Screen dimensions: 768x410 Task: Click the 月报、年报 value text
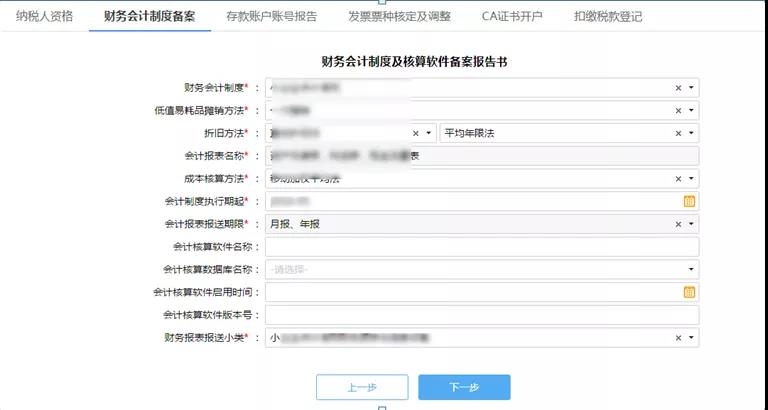pos(295,224)
